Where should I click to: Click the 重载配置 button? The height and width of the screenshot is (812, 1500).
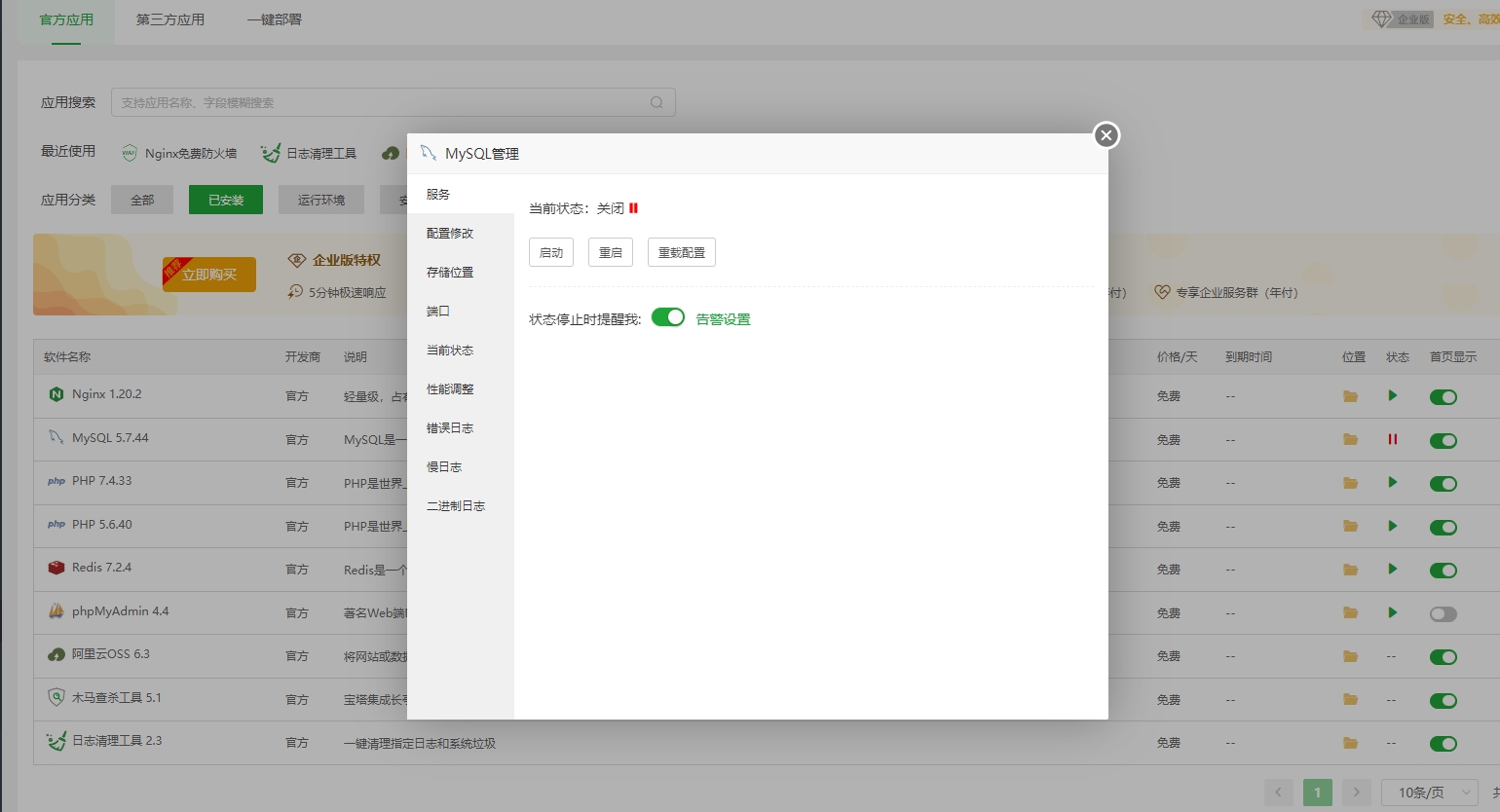pyautogui.click(x=682, y=252)
